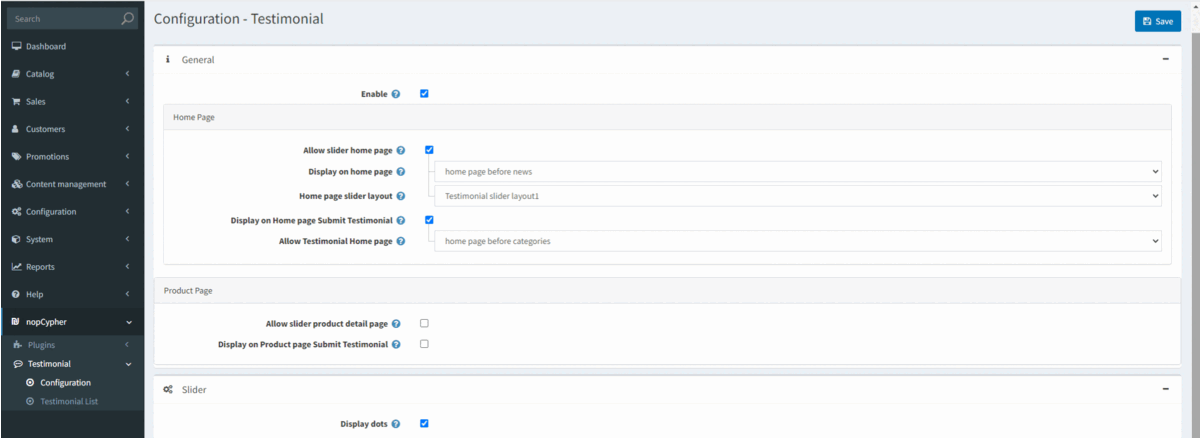Image resolution: width=1200 pixels, height=438 pixels.
Task: Click help icon beside Allow Testimonial Home page
Action: 401,242
